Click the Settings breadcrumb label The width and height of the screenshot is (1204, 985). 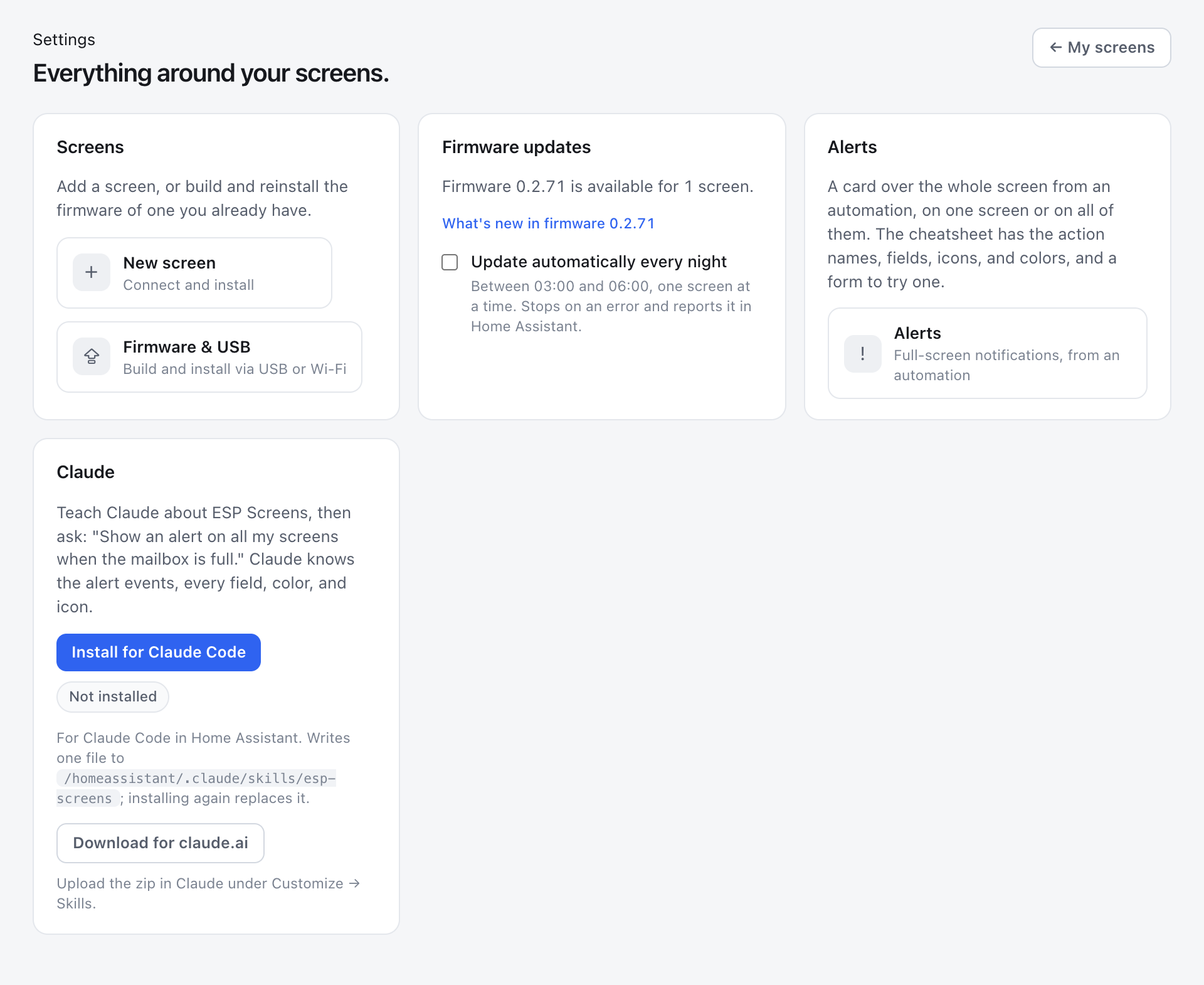click(64, 40)
